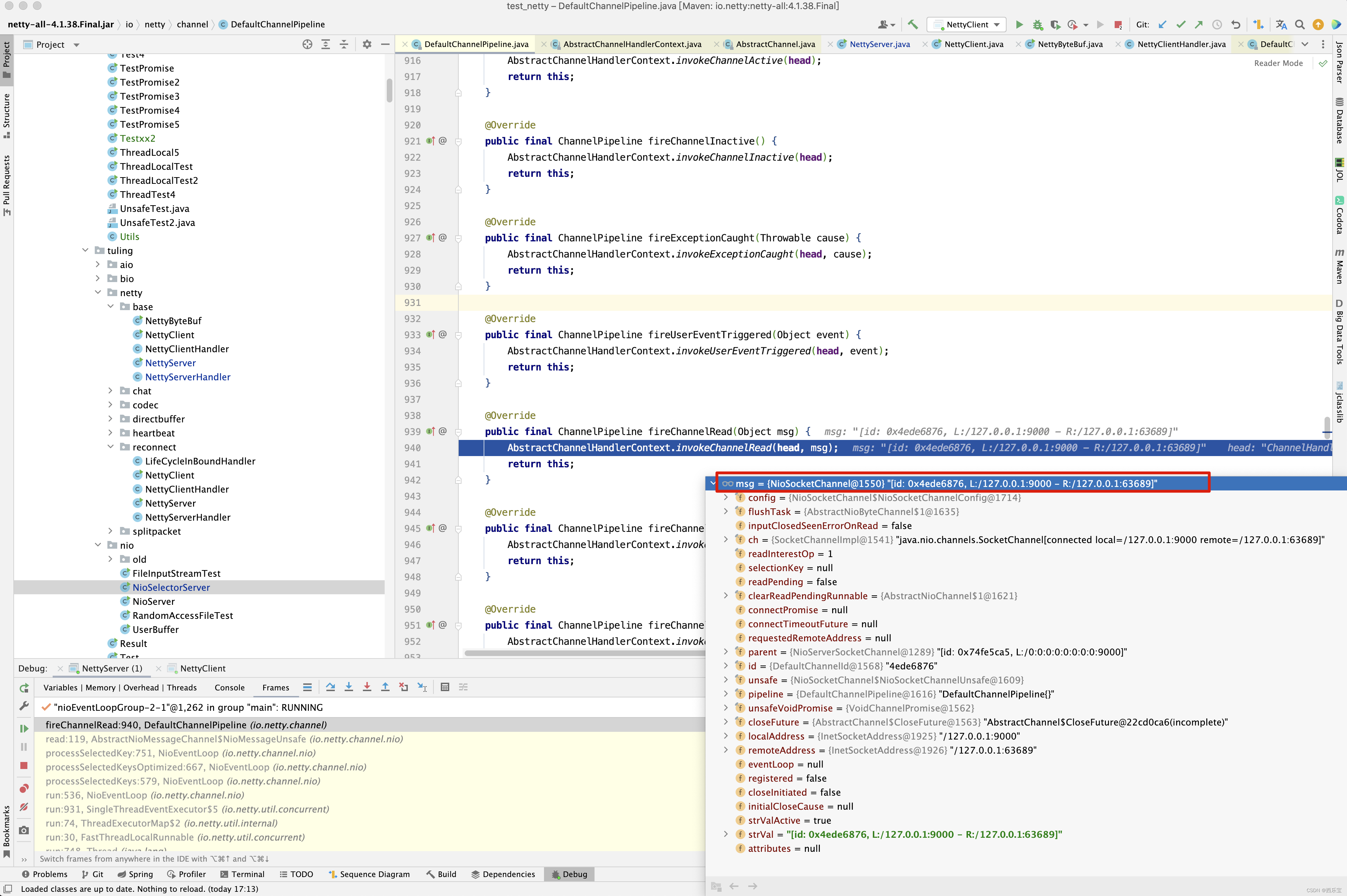Click Resume Program green icon

(24, 728)
